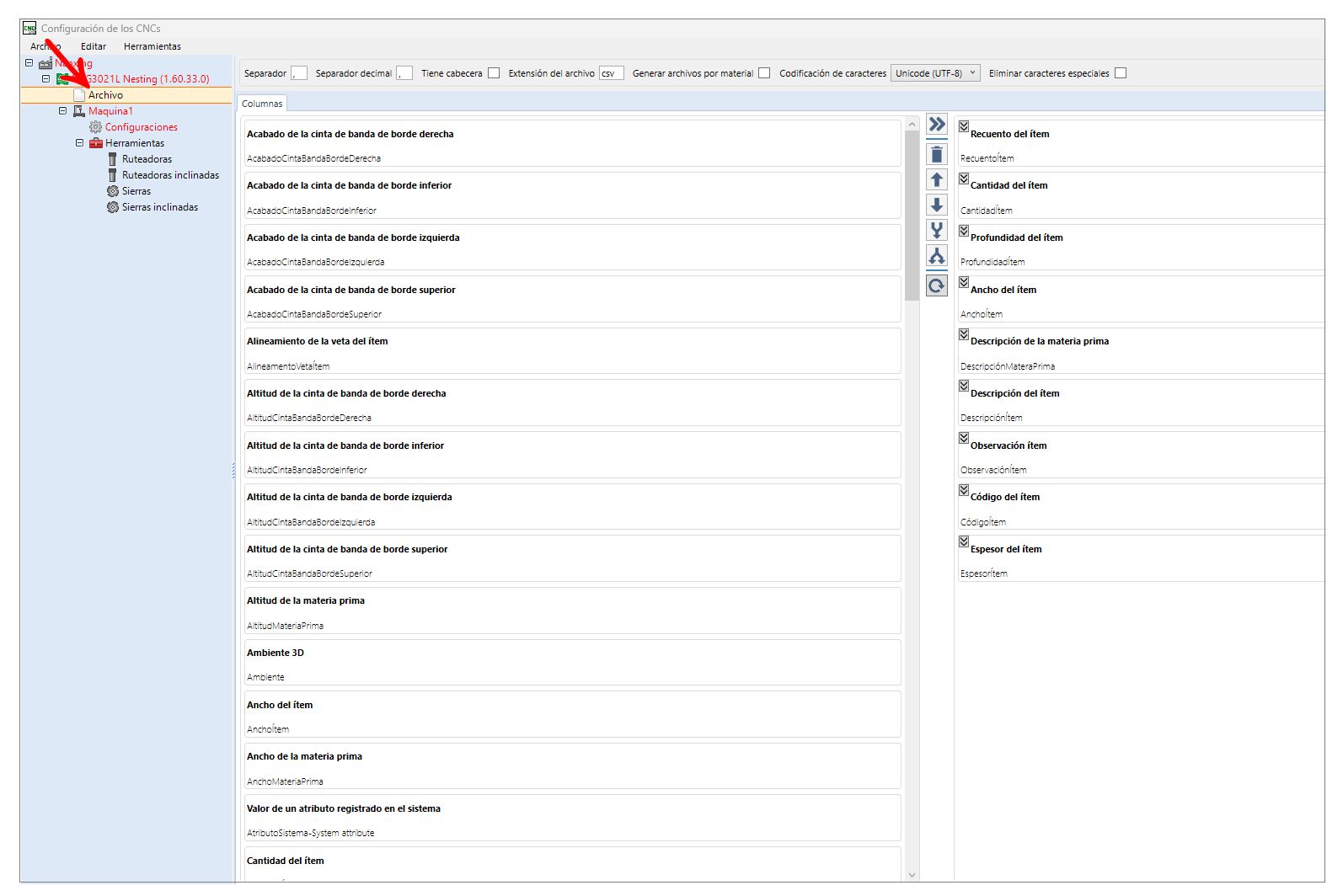1343x896 pixels.
Task: Click the trash delete column button
Action: point(937,154)
